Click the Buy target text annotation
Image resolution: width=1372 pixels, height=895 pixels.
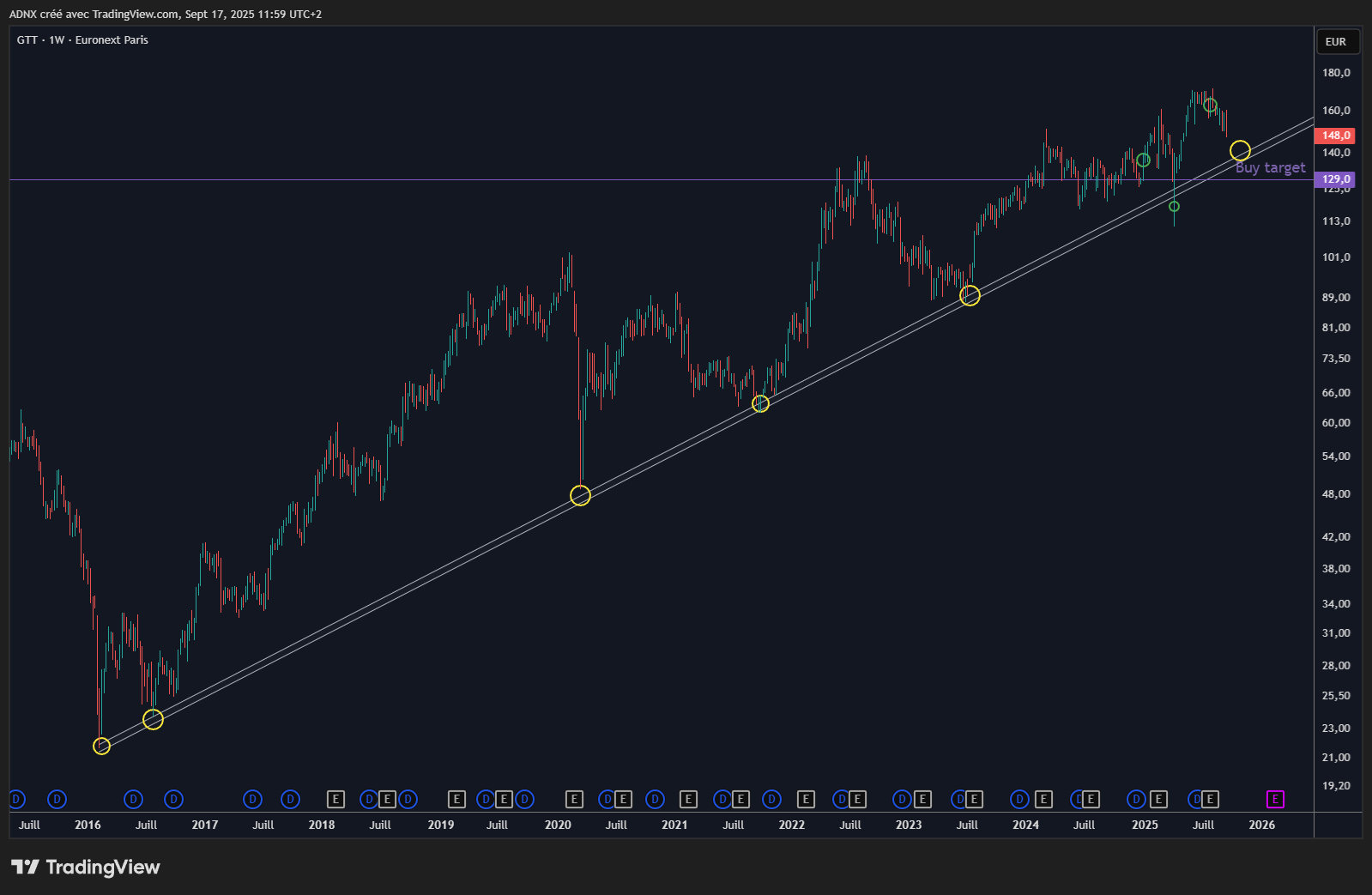[x=1270, y=168]
